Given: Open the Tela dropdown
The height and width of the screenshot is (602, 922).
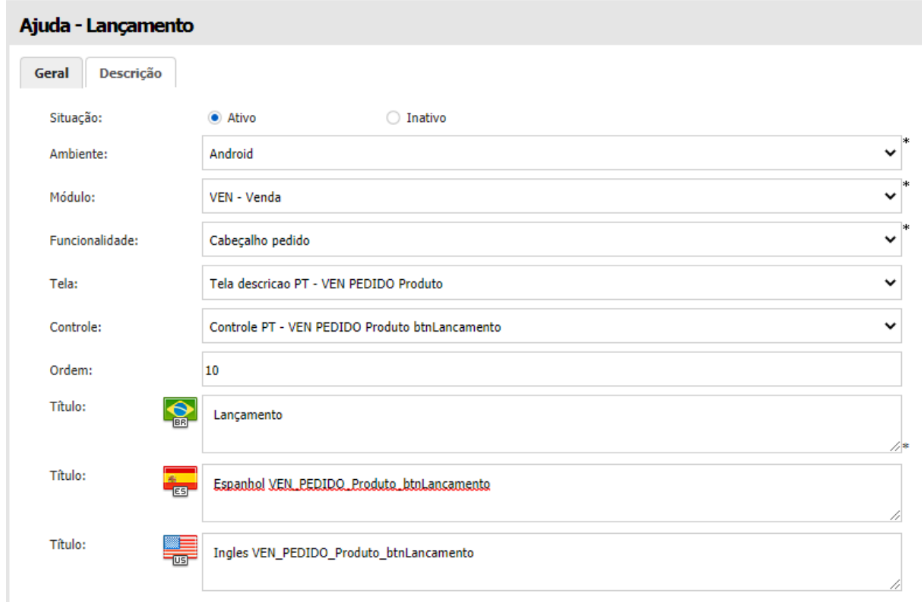Looking at the screenshot, I should point(551,283).
